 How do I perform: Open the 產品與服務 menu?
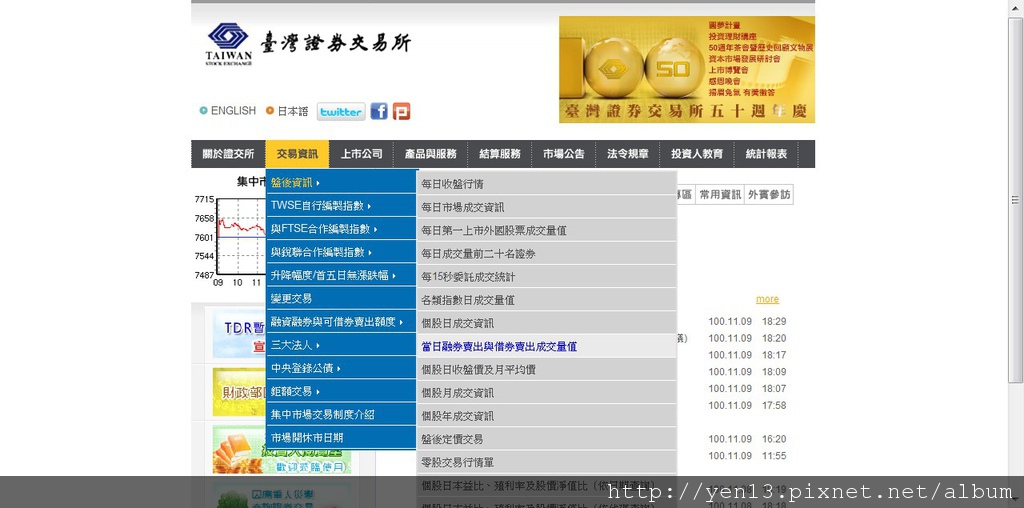click(430, 154)
